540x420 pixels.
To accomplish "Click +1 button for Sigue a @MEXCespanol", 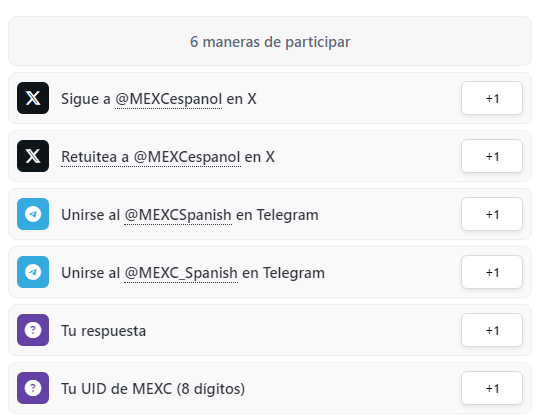I will point(492,98).
